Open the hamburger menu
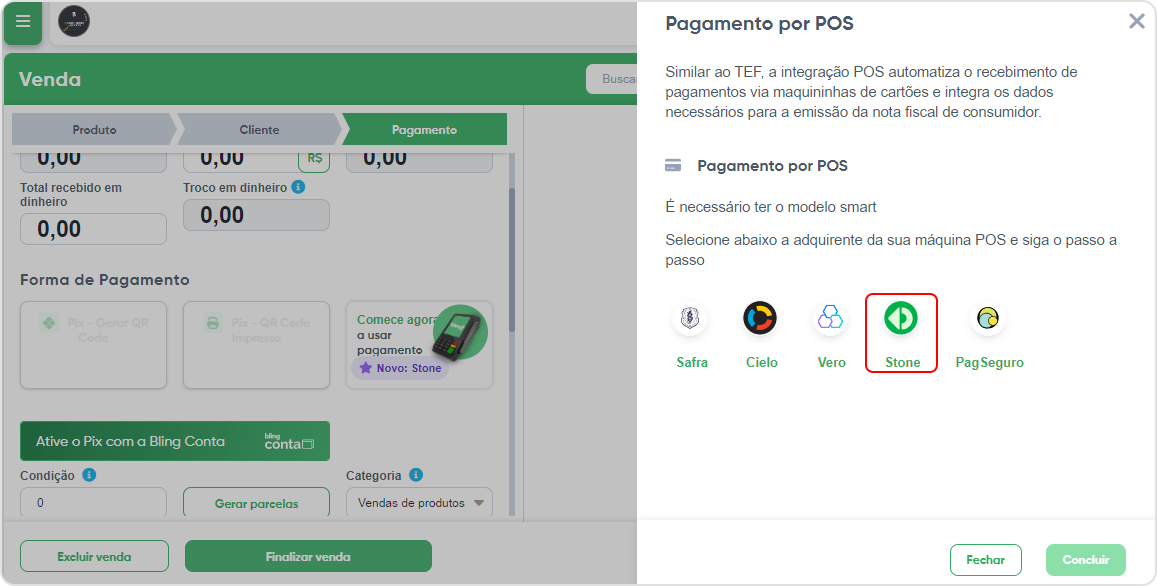This screenshot has height=586, width=1157. 23,21
